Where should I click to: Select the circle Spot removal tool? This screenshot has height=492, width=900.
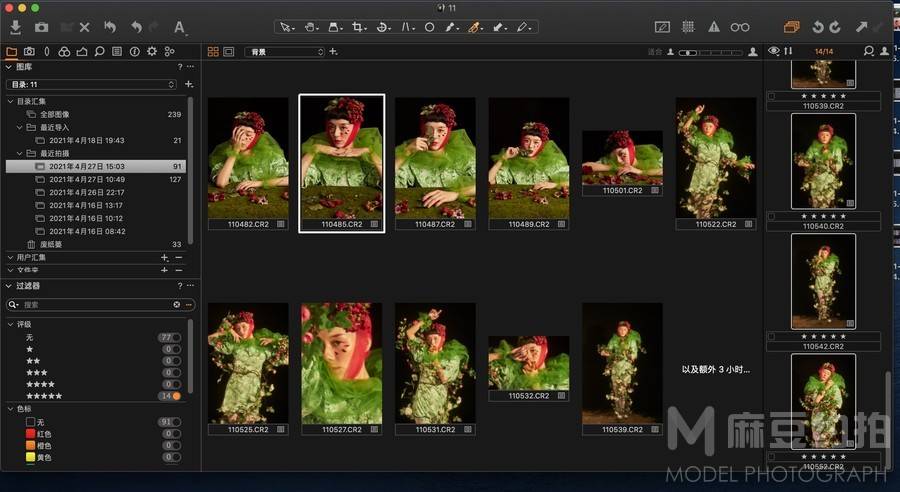point(429,27)
